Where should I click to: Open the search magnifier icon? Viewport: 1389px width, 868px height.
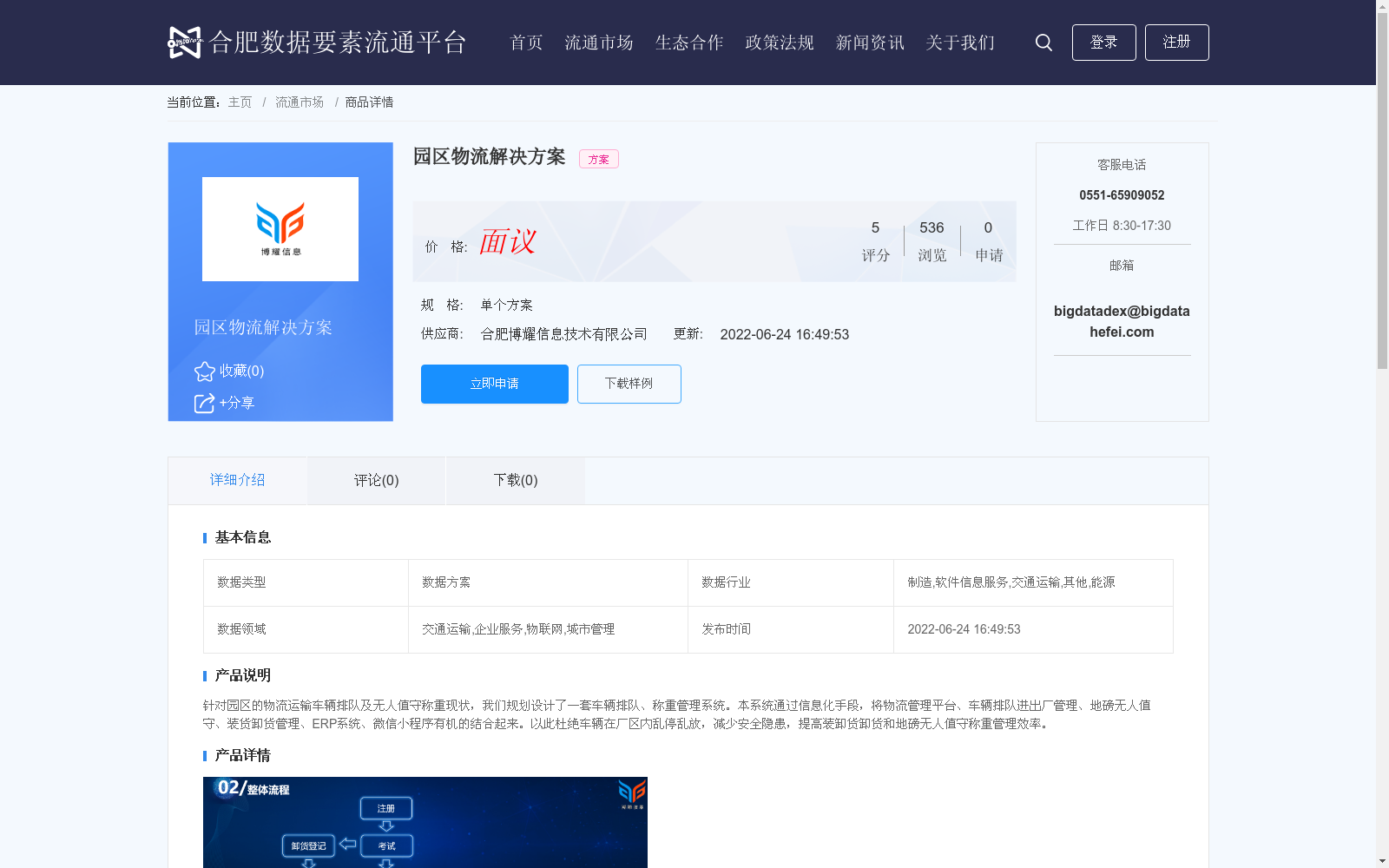pyautogui.click(x=1043, y=43)
